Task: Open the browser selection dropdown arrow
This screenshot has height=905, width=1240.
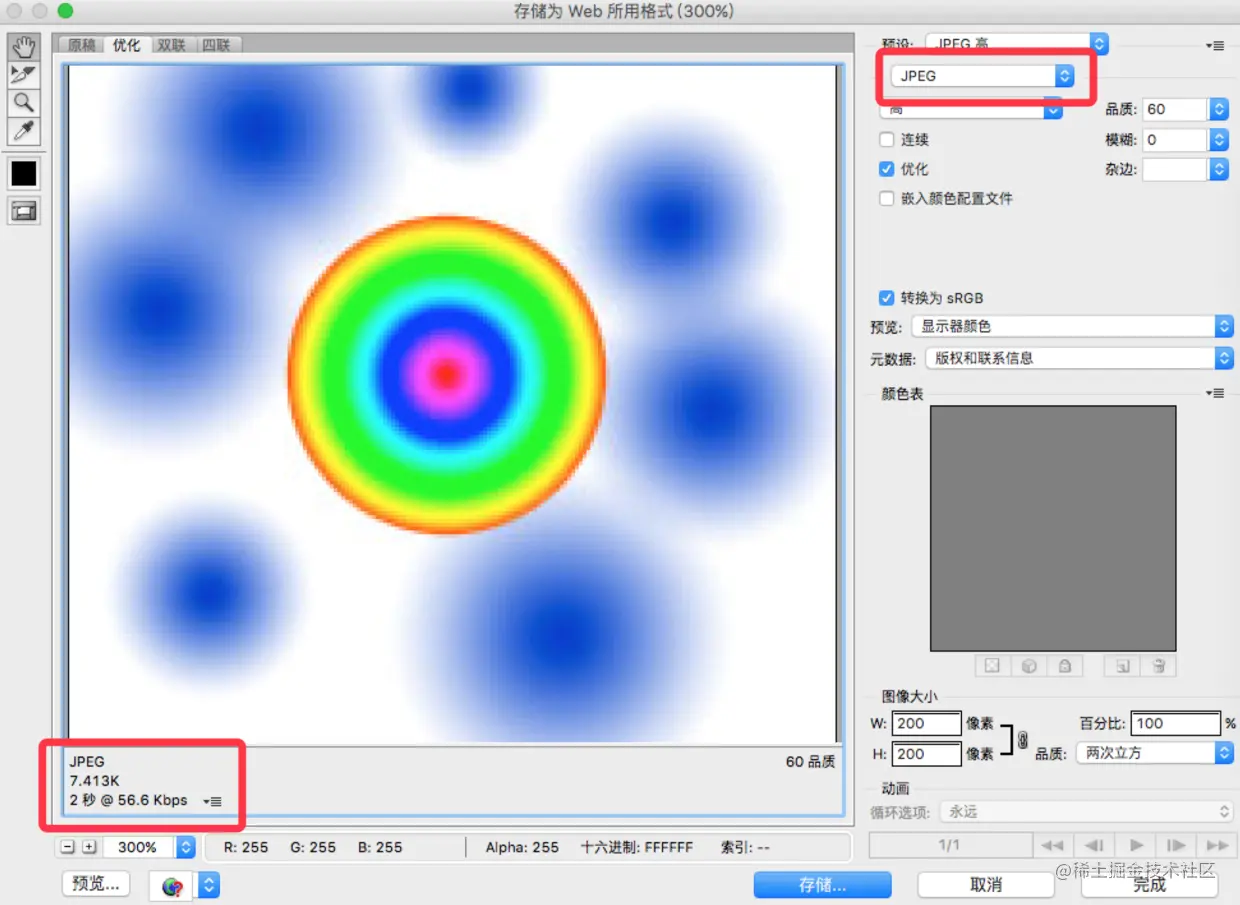Action: click(x=209, y=885)
